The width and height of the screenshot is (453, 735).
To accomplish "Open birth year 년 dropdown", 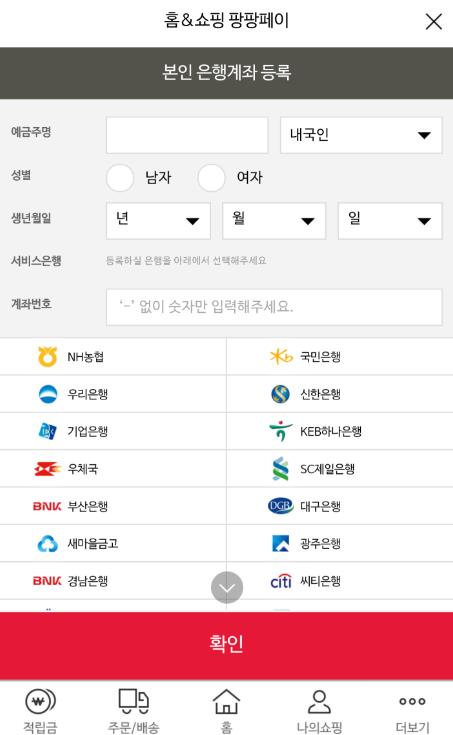I will 158,221.
